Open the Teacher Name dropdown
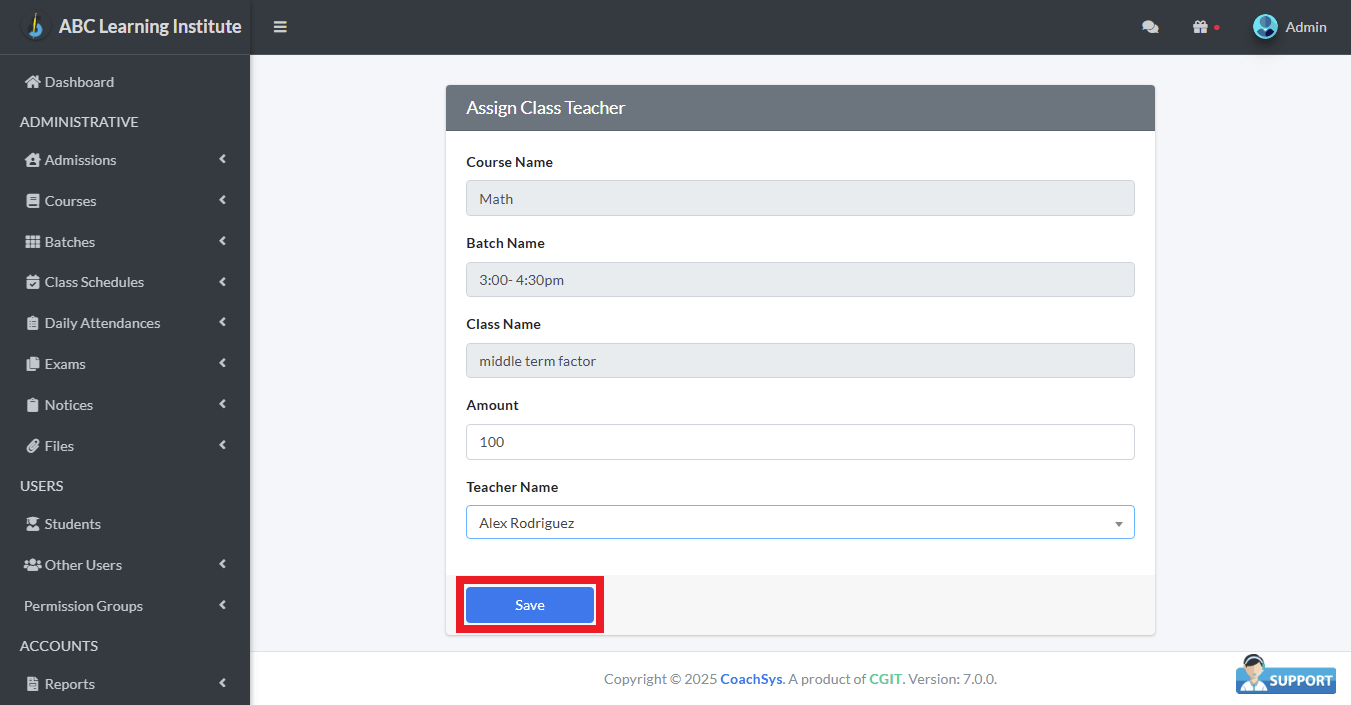 pos(800,522)
